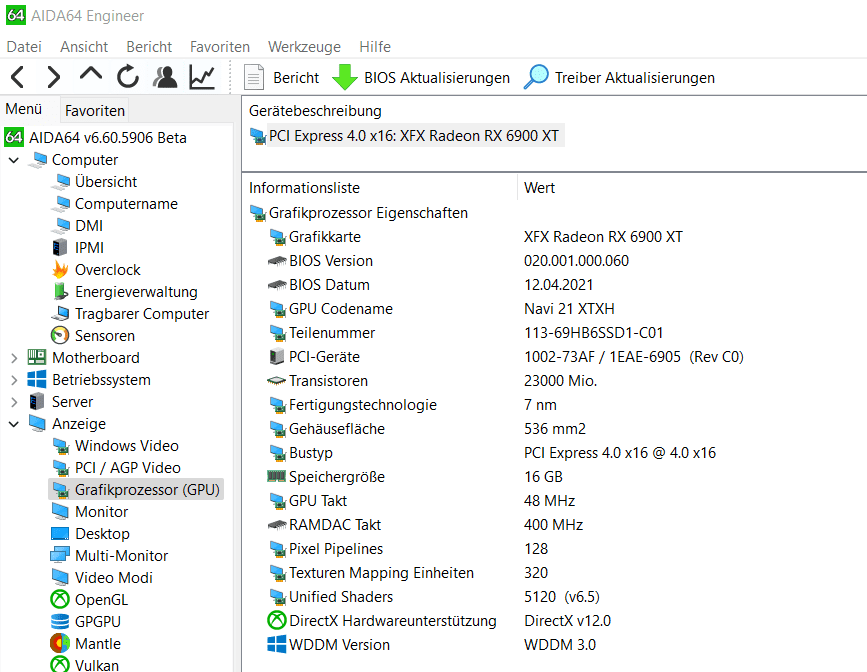The height and width of the screenshot is (672, 867).
Task: Click the Wert column header
Action: [539, 187]
